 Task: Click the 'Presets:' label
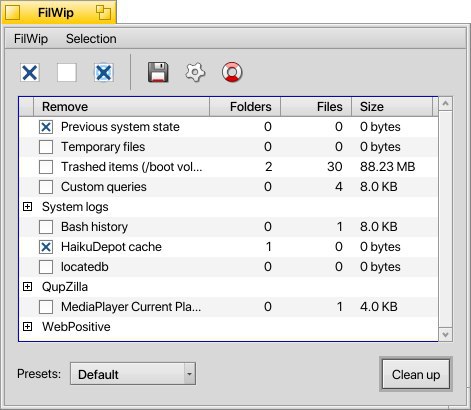[x=39, y=374]
